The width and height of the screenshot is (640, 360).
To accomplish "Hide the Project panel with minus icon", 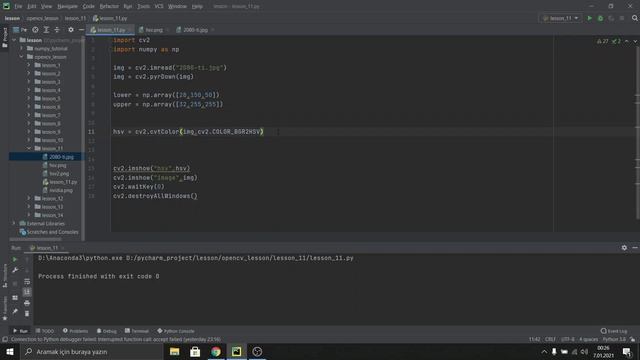I will point(81,30).
